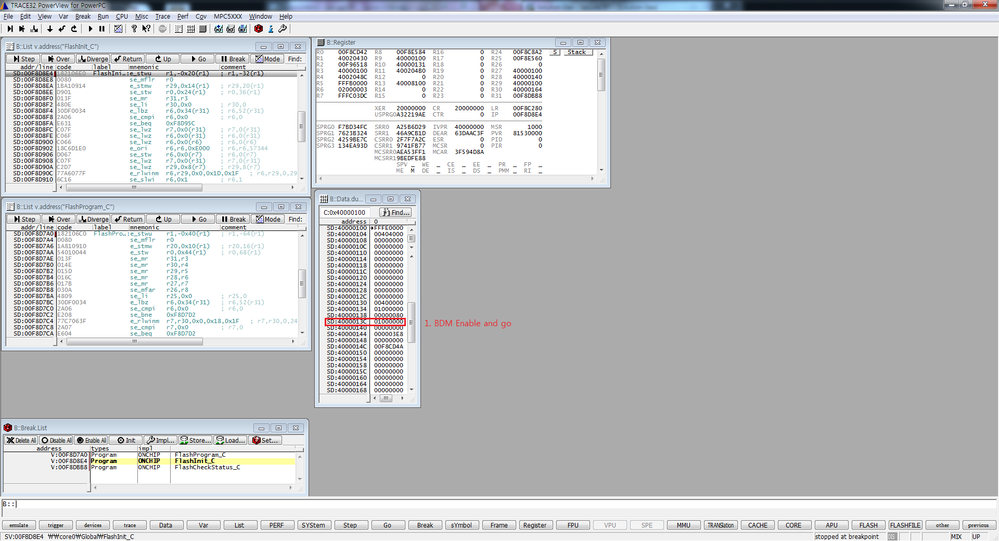Click the wrench configuration icon in toolbar
Screen dimensions: 999x541
coord(282,29)
